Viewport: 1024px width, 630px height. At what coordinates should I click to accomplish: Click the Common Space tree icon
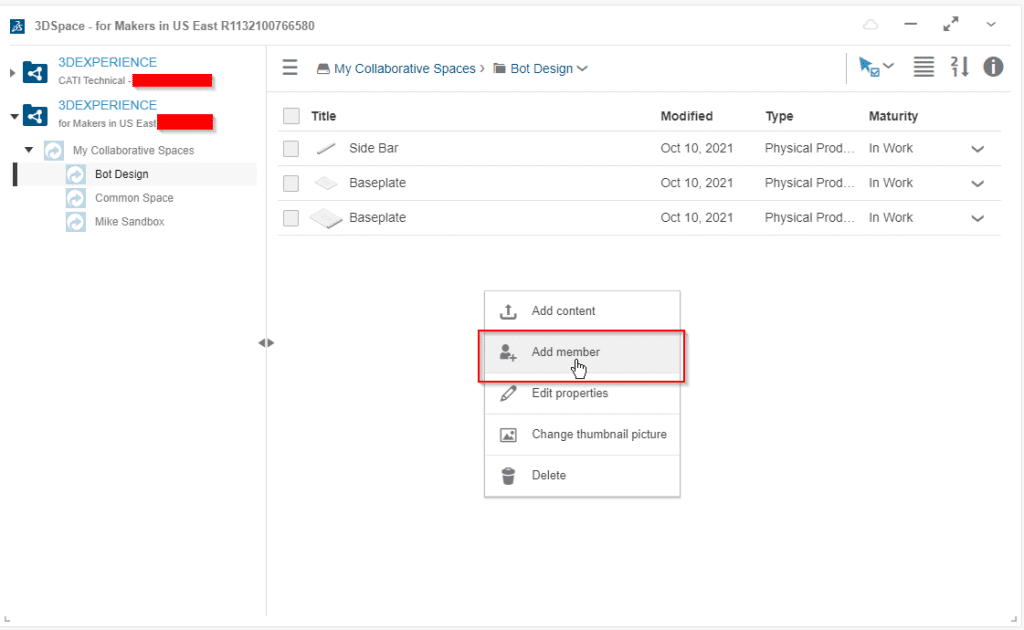[76, 198]
